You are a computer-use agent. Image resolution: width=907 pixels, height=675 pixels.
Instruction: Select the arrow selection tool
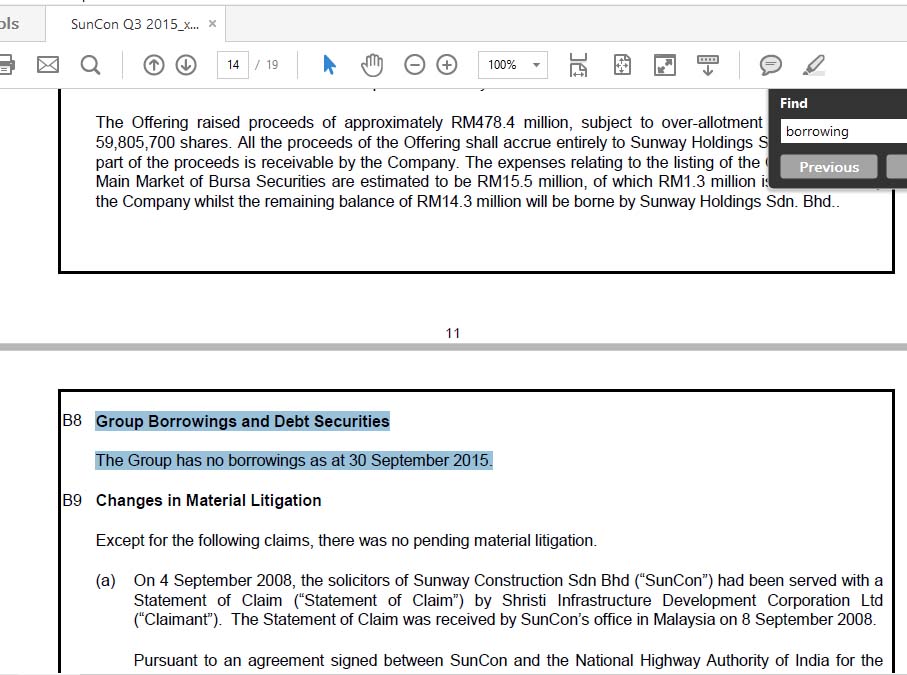click(x=329, y=65)
